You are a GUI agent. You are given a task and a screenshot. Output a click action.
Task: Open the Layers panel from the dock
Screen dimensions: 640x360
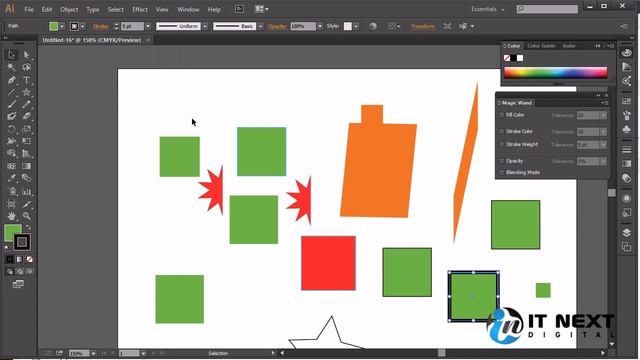click(627, 233)
